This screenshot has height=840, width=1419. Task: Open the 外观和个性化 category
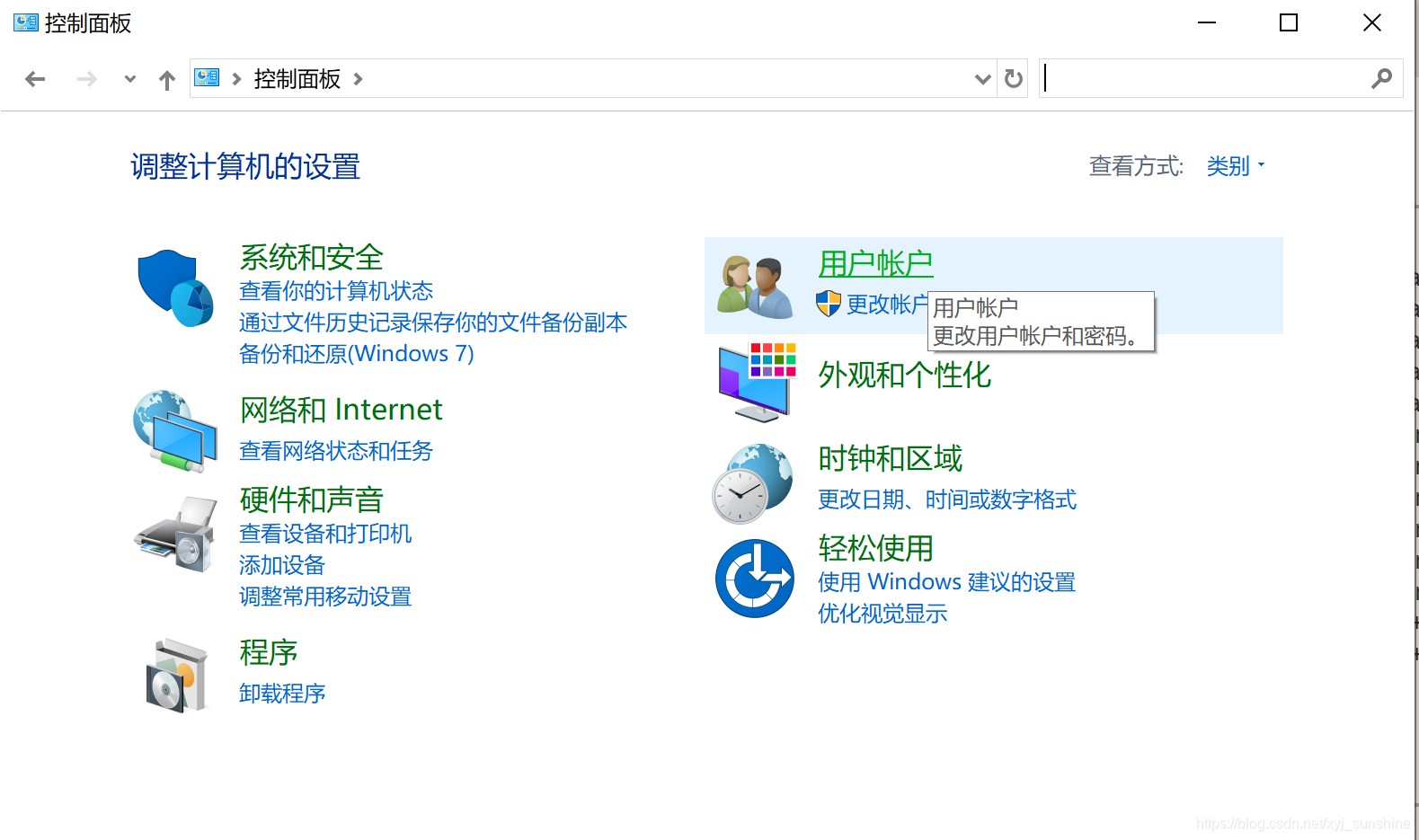[905, 375]
